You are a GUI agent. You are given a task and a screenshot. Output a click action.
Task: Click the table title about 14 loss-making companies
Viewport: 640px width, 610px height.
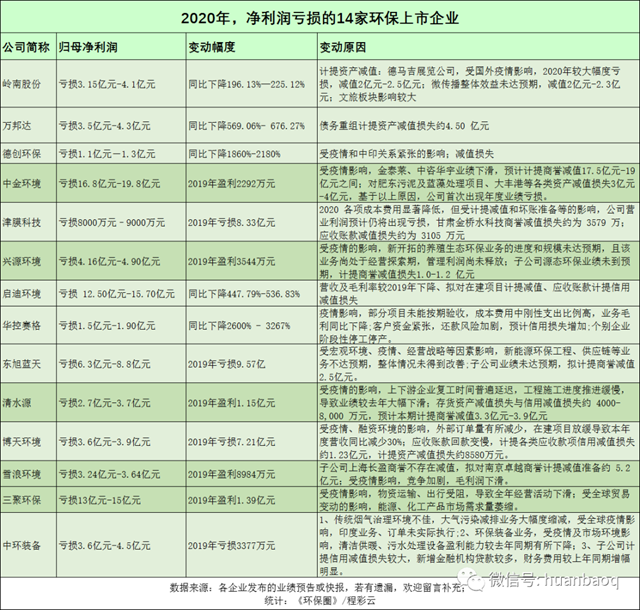coord(320,18)
